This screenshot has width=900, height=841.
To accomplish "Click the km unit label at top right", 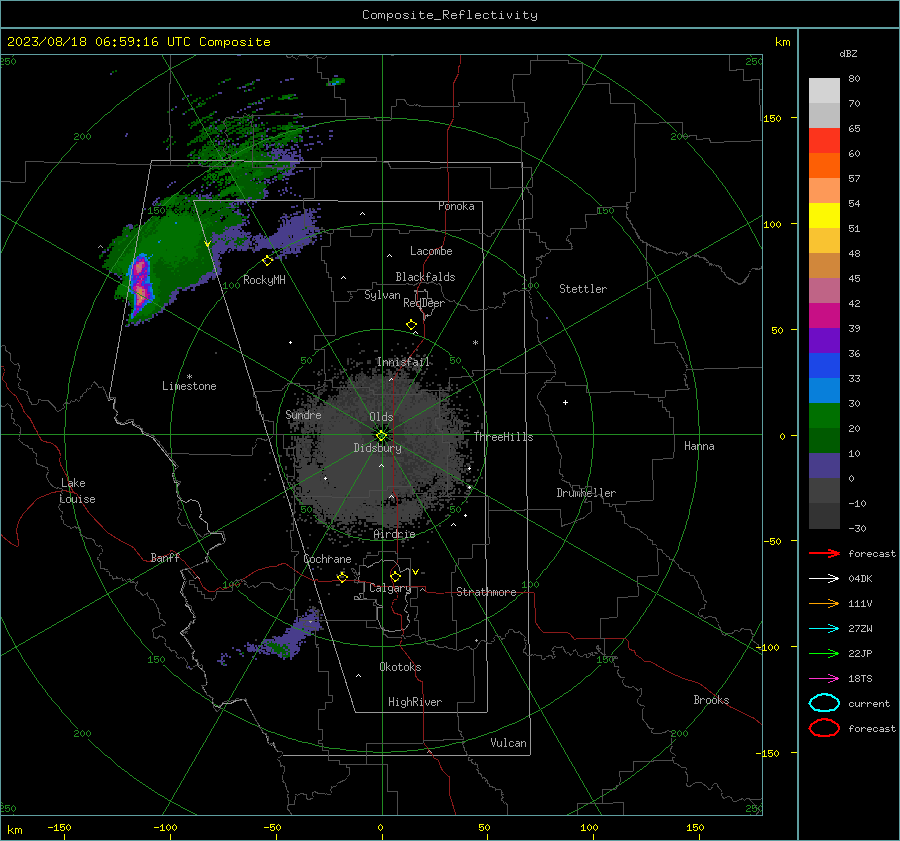I will [x=782, y=42].
